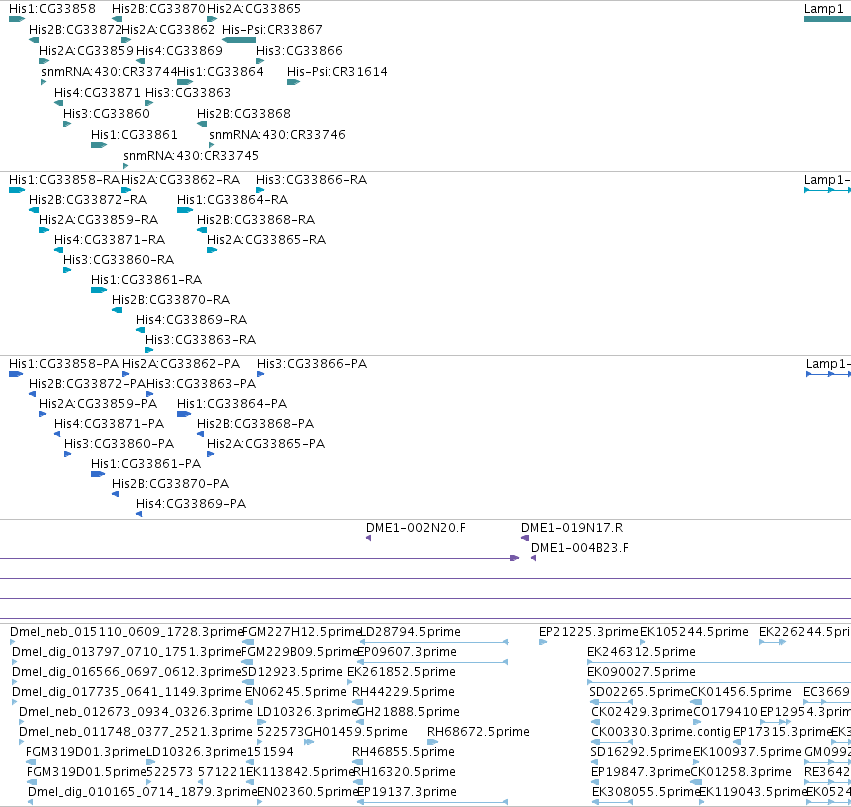Select EST LD28794.5prime
Screen dimensions: 851x807
[x=410, y=632]
